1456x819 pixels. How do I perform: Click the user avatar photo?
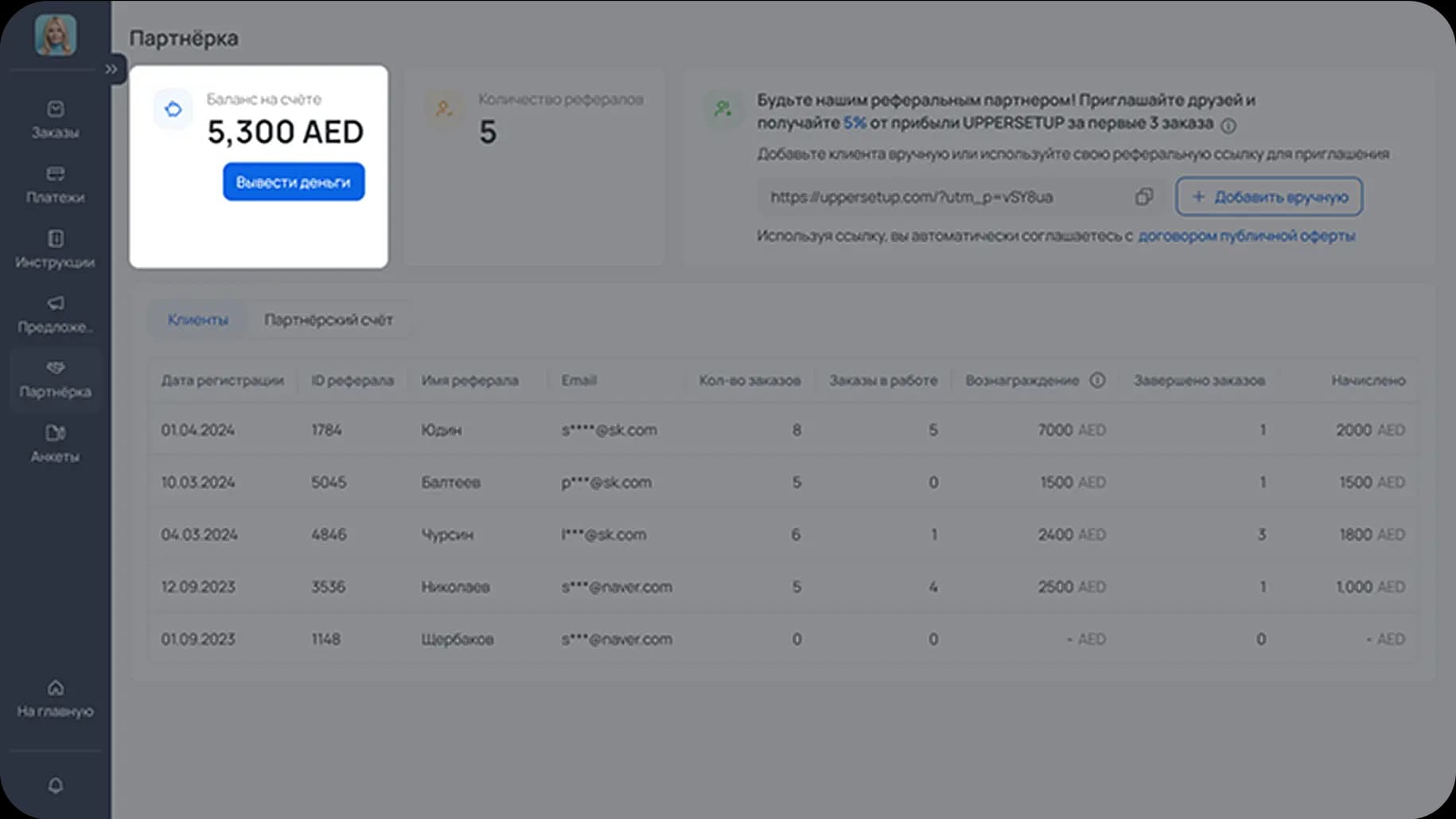pos(55,35)
